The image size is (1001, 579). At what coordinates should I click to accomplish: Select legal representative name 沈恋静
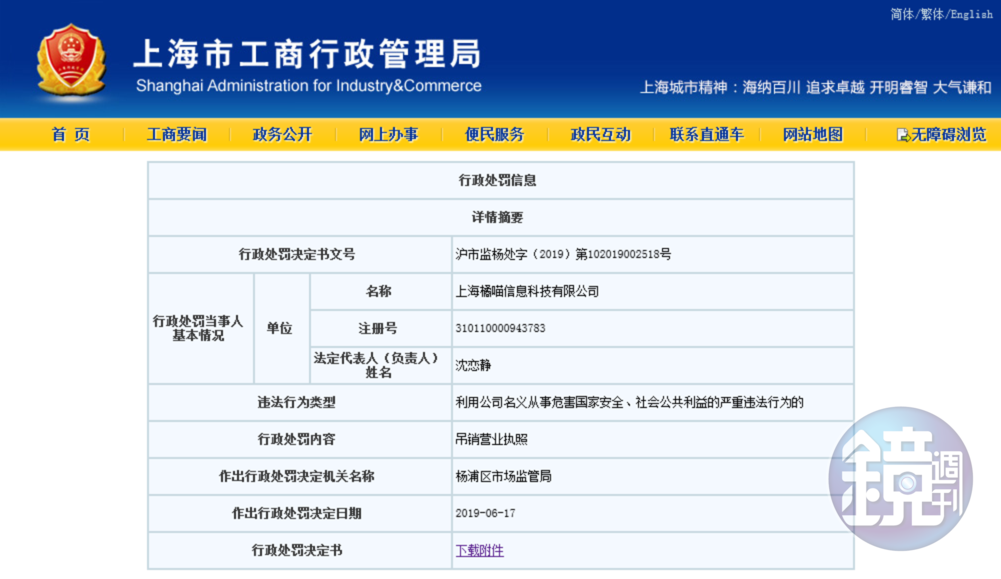473,365
